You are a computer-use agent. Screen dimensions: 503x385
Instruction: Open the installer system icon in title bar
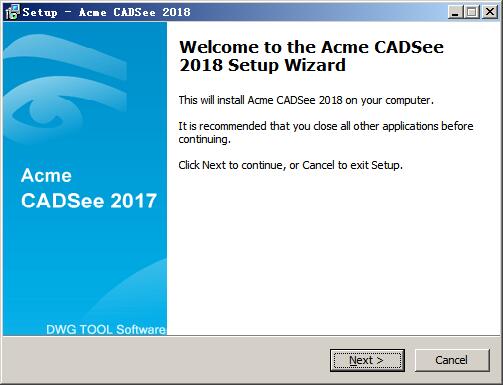pyautogui.click(x=12, y=12)
